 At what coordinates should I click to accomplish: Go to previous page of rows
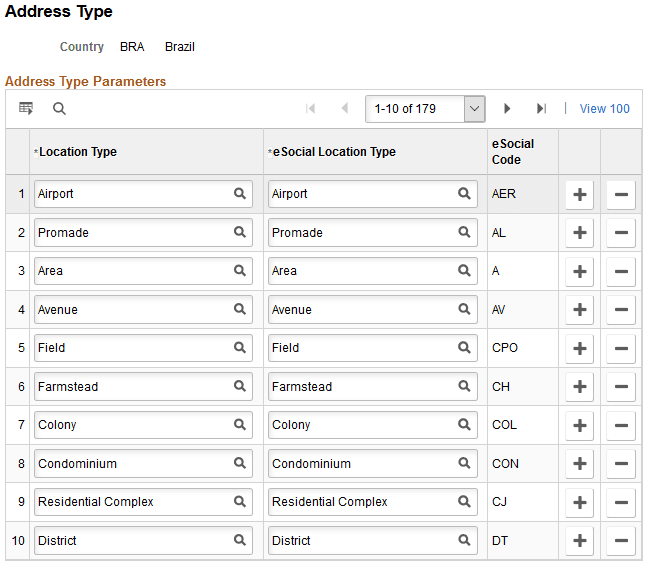(x=344, y=109)
